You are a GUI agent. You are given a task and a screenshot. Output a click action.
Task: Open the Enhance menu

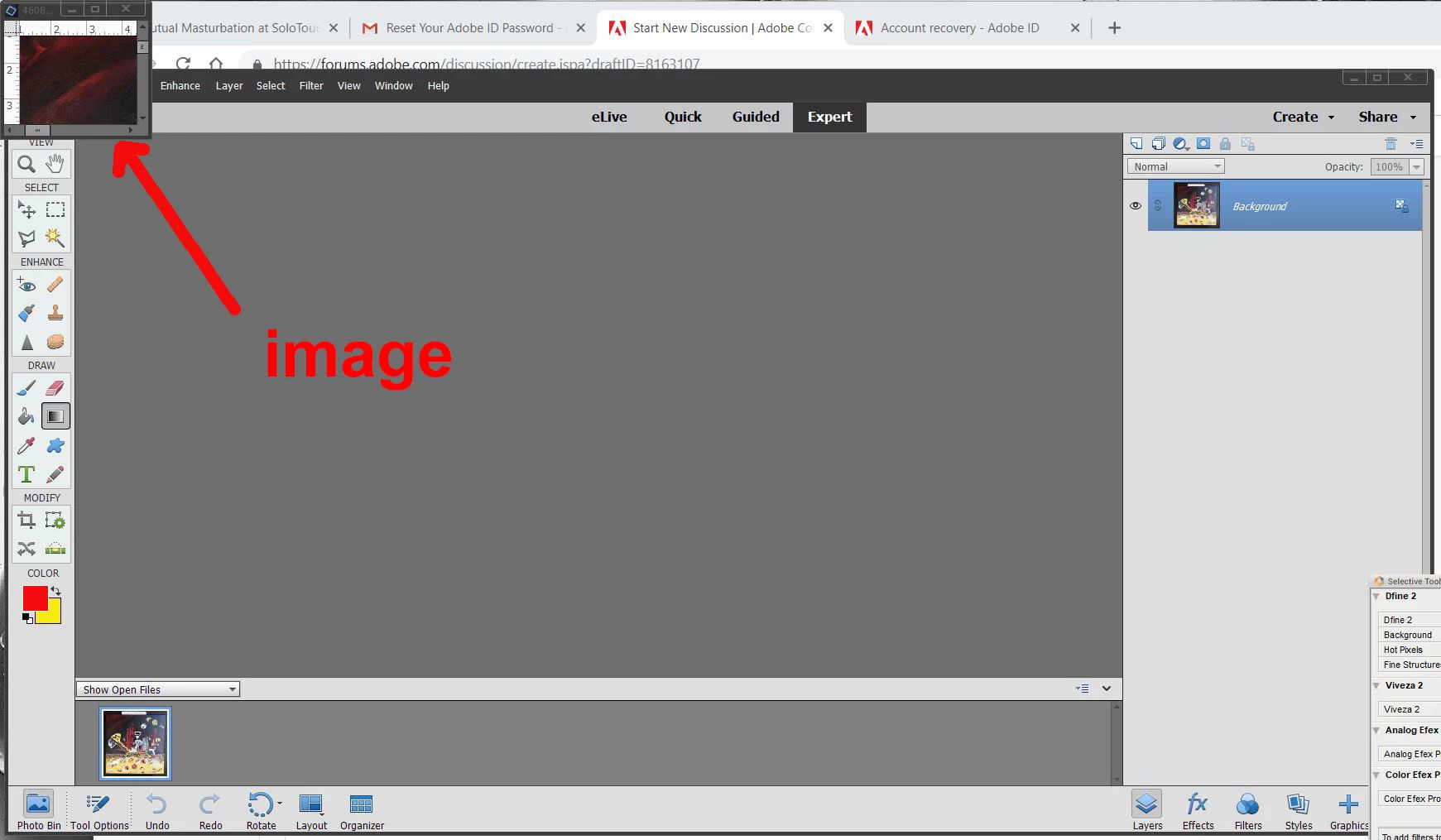point(180,86)
